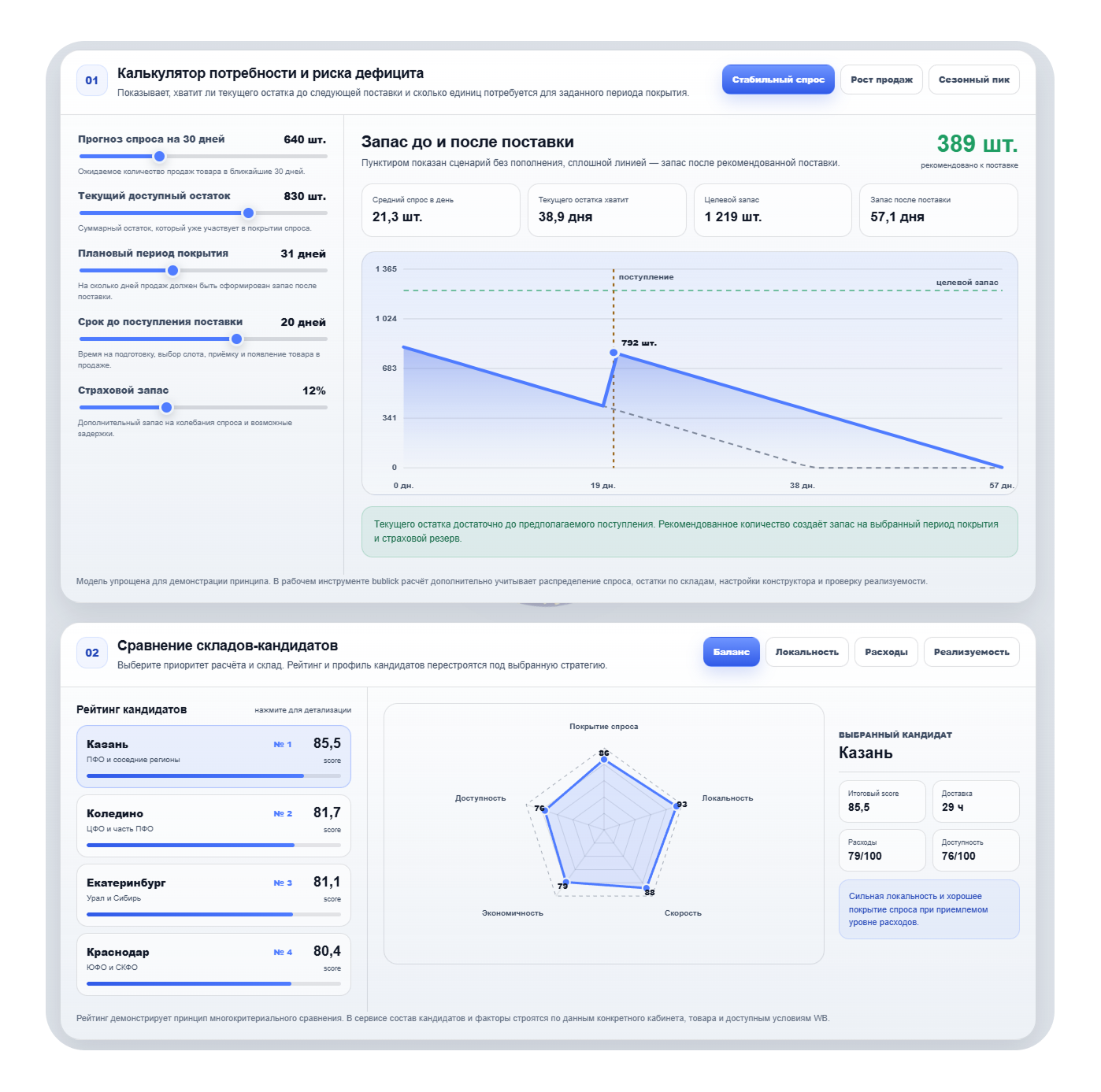Click the Текущий доступный остаток slider handle
The width and height of the screenshot is (1101, 1092).
tap(248, 213)
